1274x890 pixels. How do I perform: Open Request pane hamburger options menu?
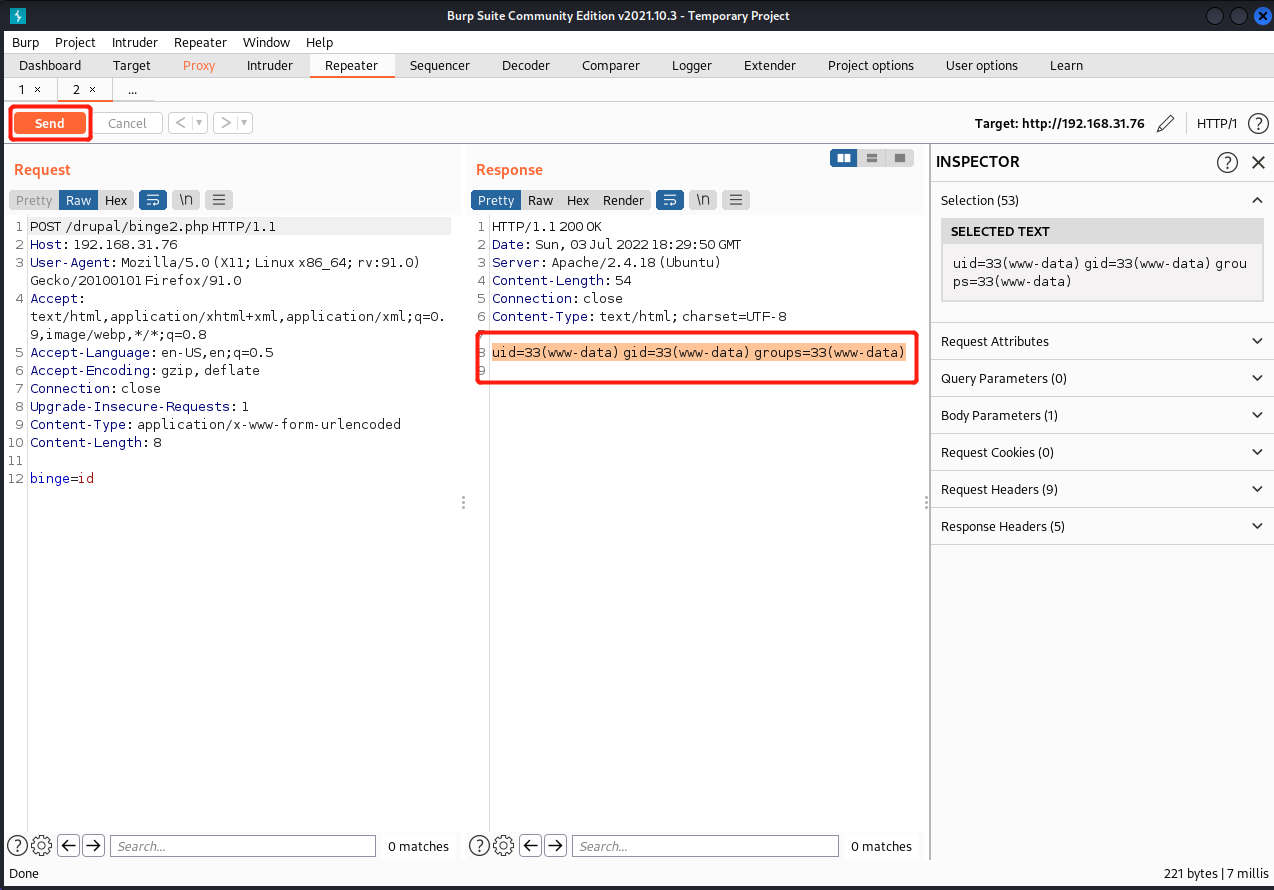(x=219, y=200)
